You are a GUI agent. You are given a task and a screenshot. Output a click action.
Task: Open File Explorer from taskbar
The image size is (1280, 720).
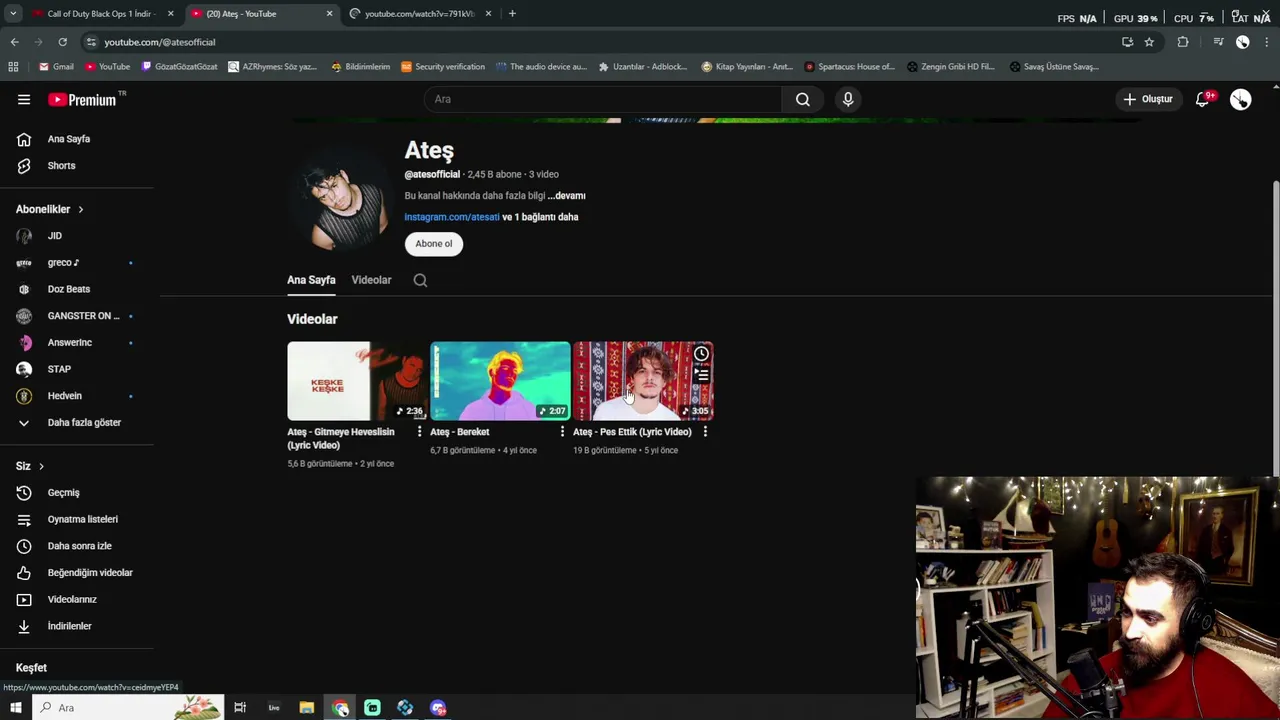point(307,708)
